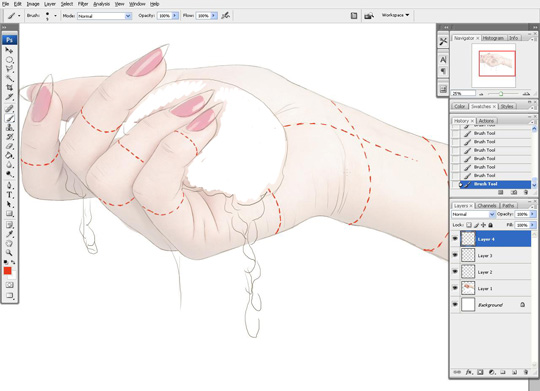Select the Move tool
Image resolution: width=540 pixels, height=391 pixels.
(9, 50)
